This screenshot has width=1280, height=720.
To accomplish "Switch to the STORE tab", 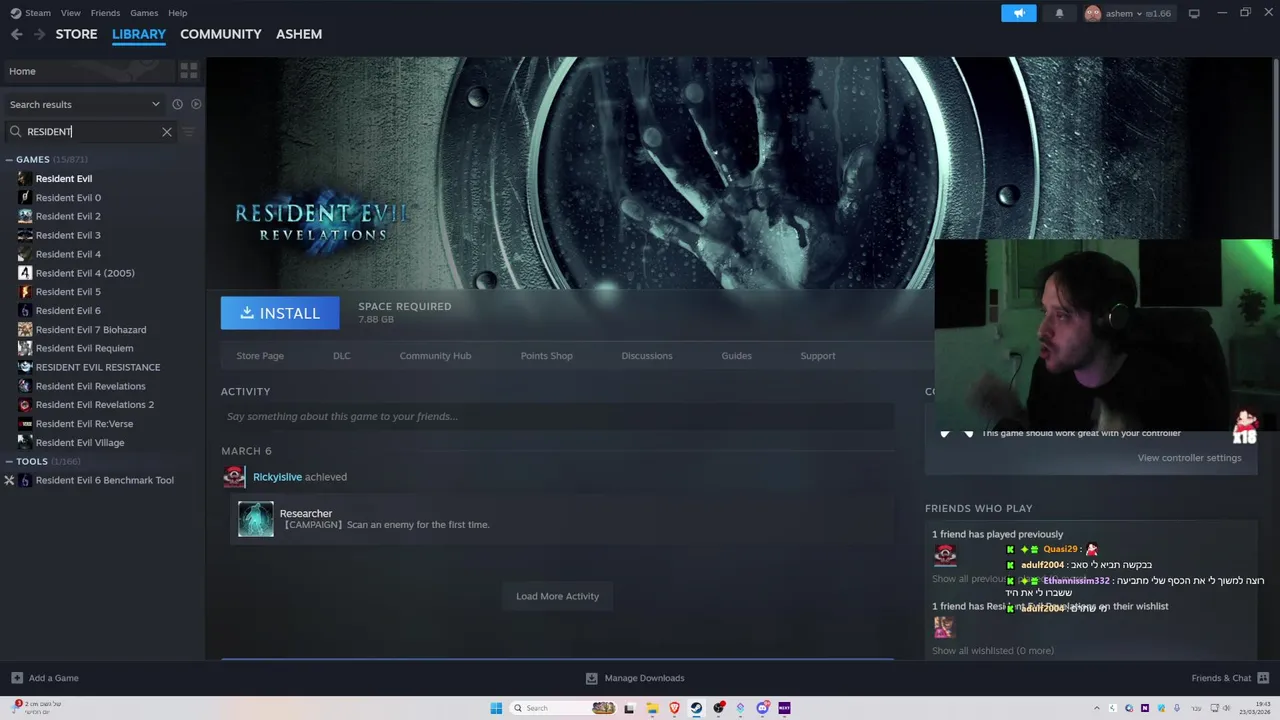I will (76, 34).
